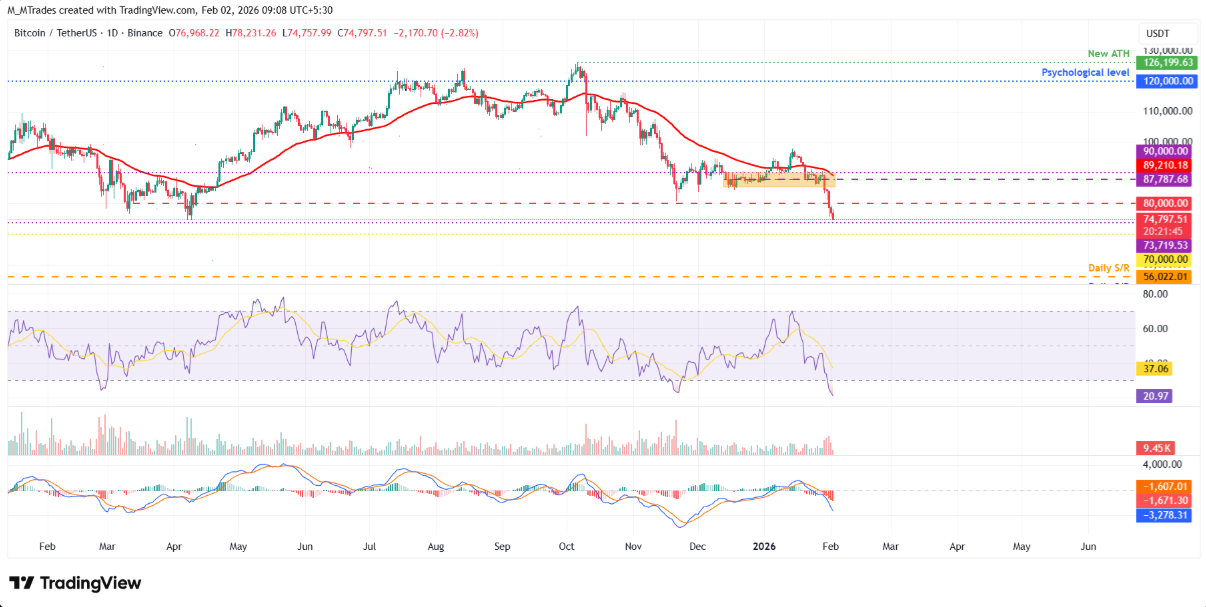Click the TradingView logo at bottom left
This screenshot has height=607, width=1206.
tap(75, 582)
